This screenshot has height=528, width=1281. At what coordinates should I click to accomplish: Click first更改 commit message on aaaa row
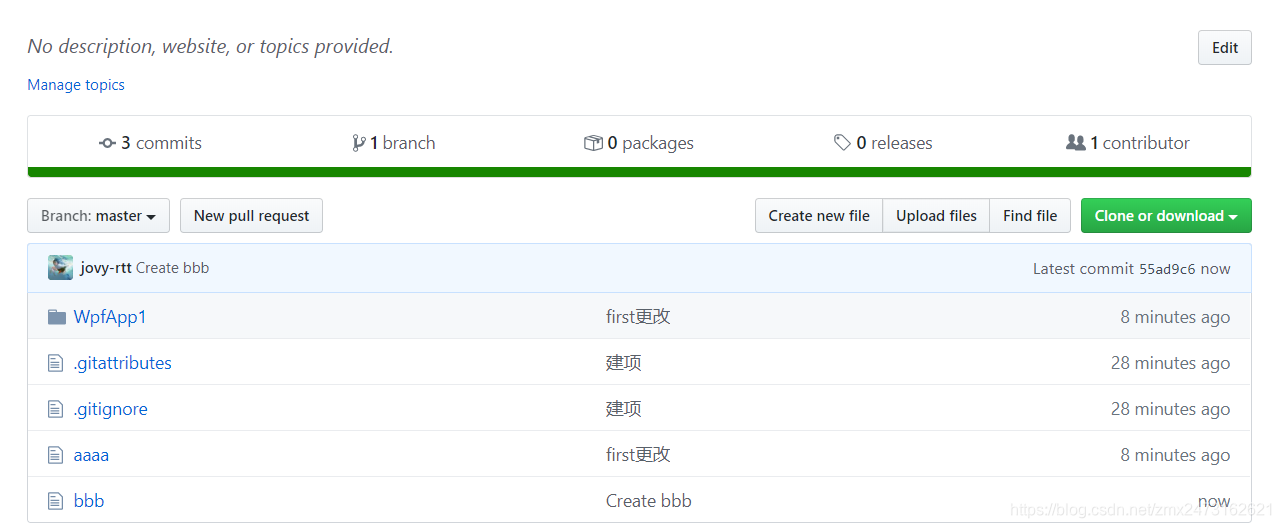click(638, 455)
